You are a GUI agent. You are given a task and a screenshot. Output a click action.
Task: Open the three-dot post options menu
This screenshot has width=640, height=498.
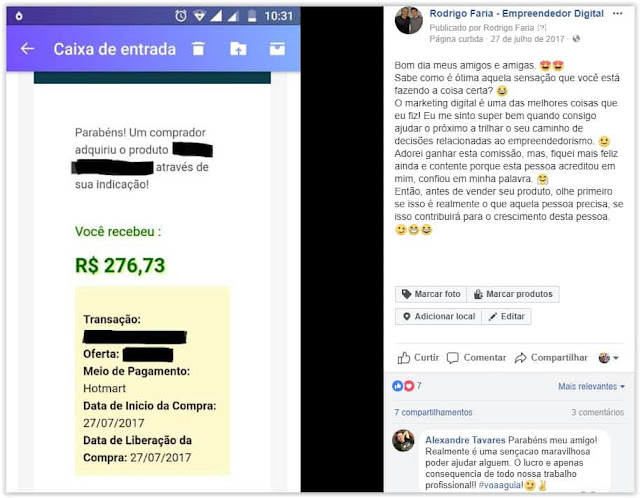coord(618,13)
